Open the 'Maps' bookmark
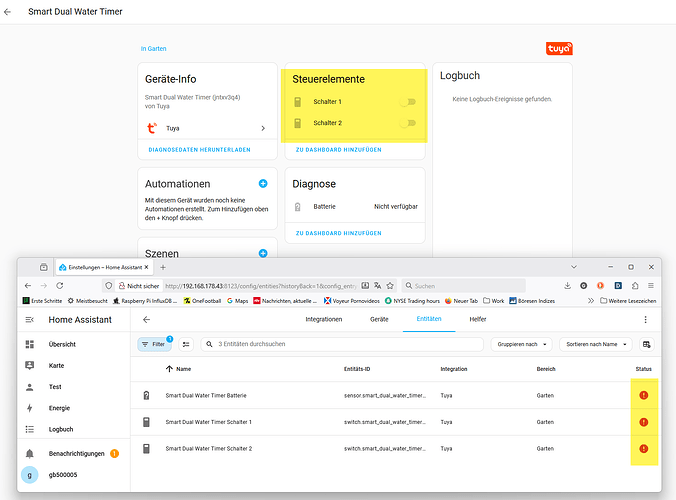 [x=238, y=301]
